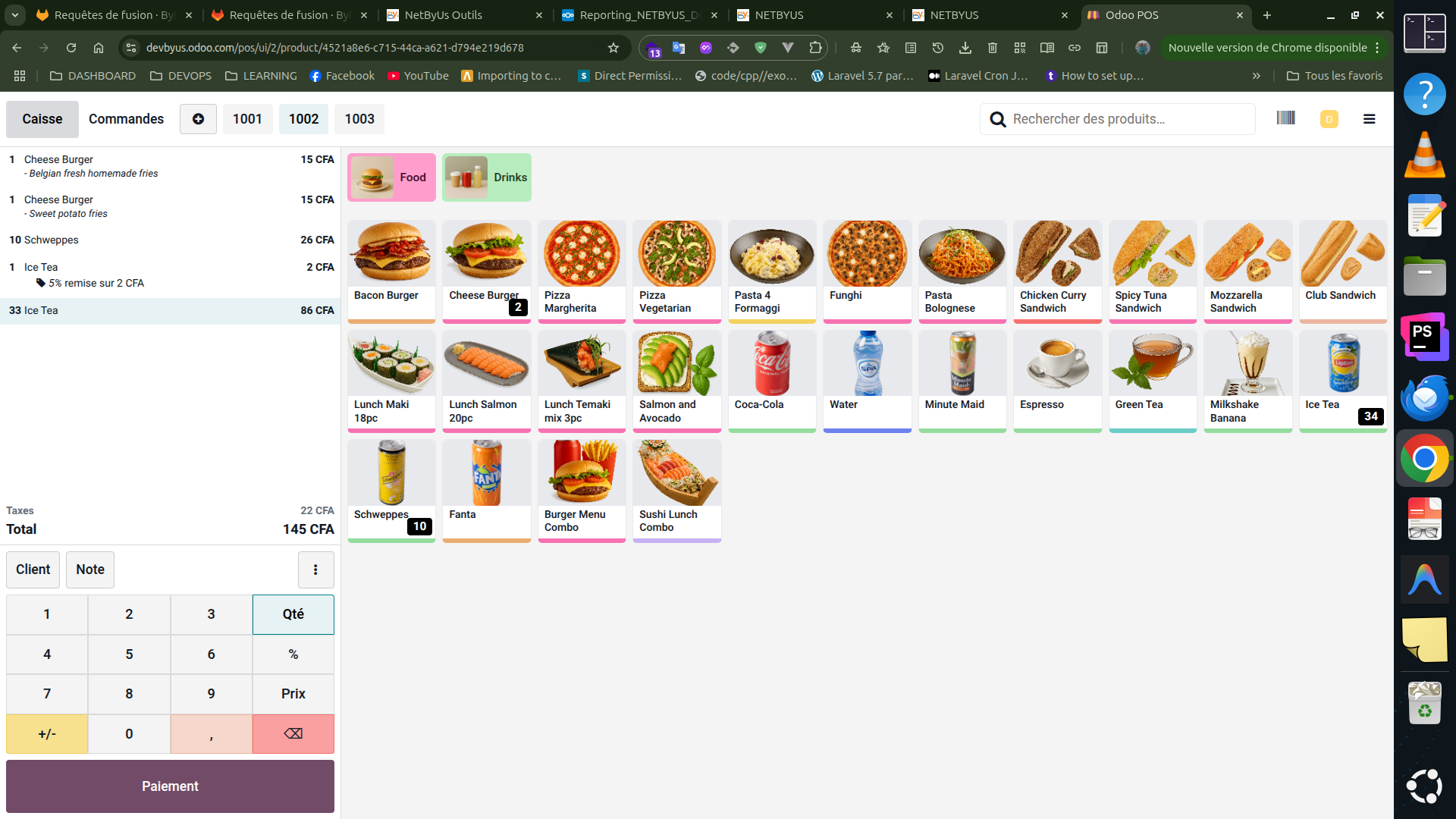Click the barcode scanner icon
Screen dimensions: 1456x819
click(1285, 118)
